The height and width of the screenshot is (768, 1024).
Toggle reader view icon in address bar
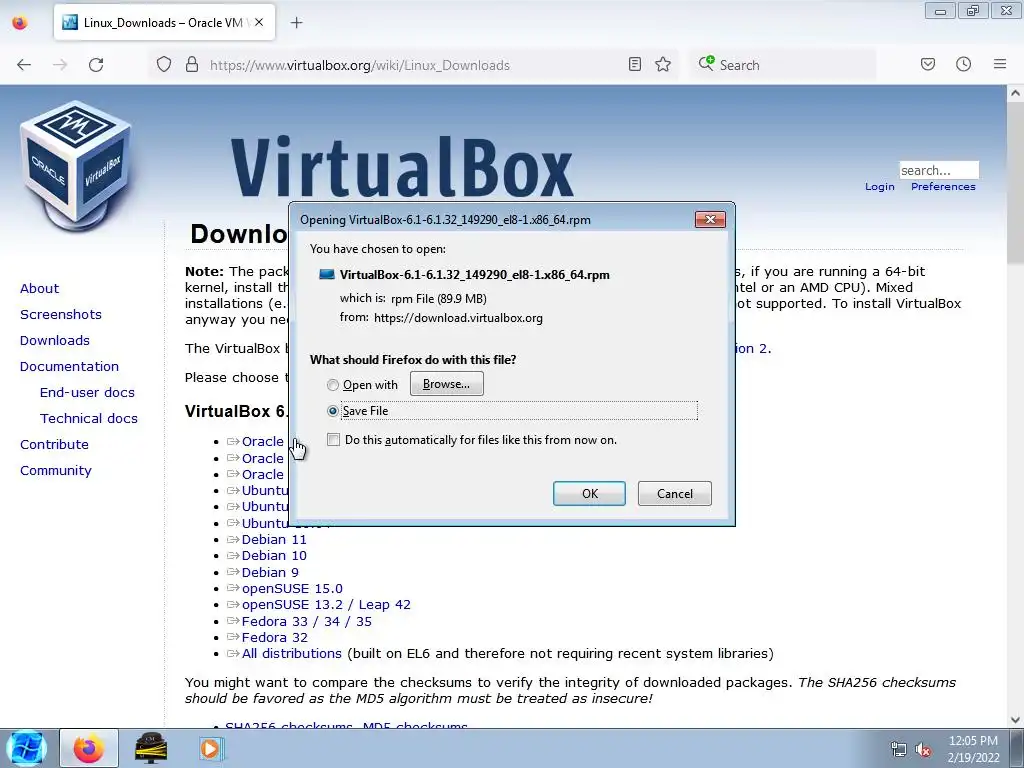pos(634,64)
